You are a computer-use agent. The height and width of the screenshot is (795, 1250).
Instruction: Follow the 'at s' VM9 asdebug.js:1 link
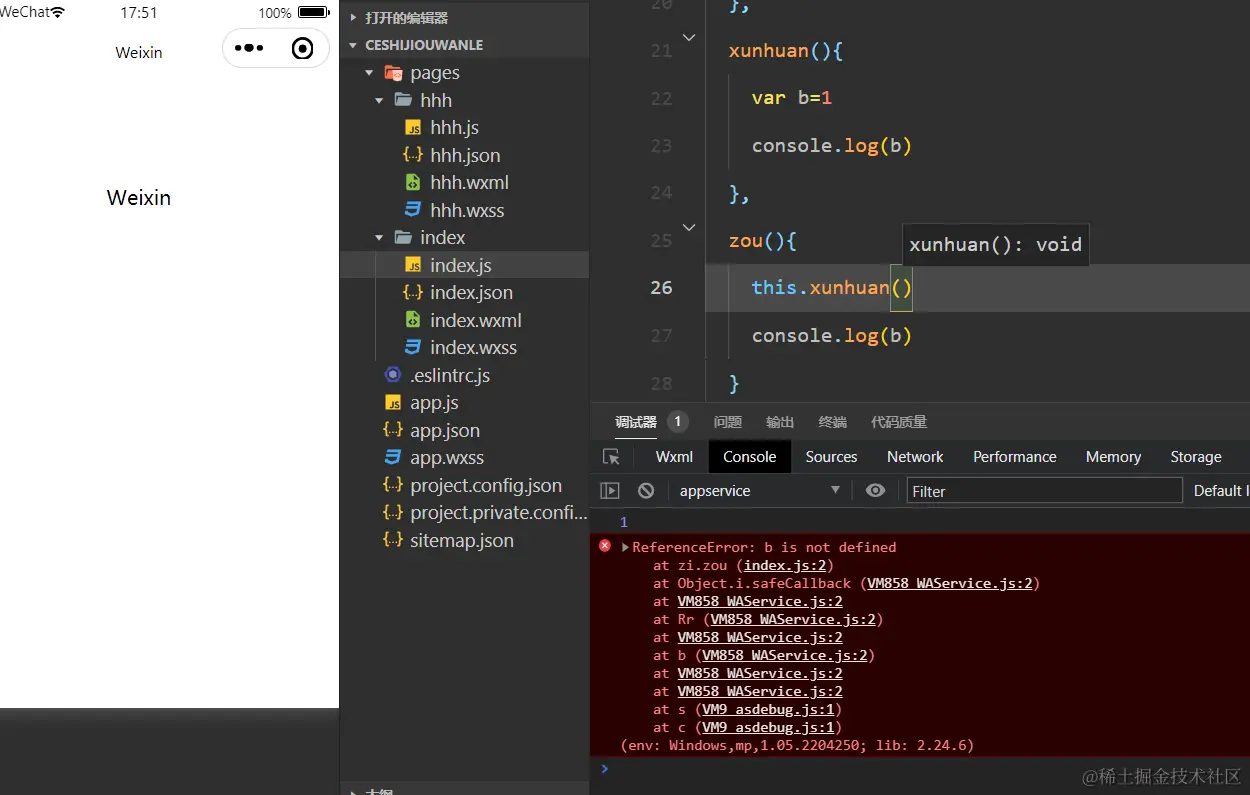(768, 709)
